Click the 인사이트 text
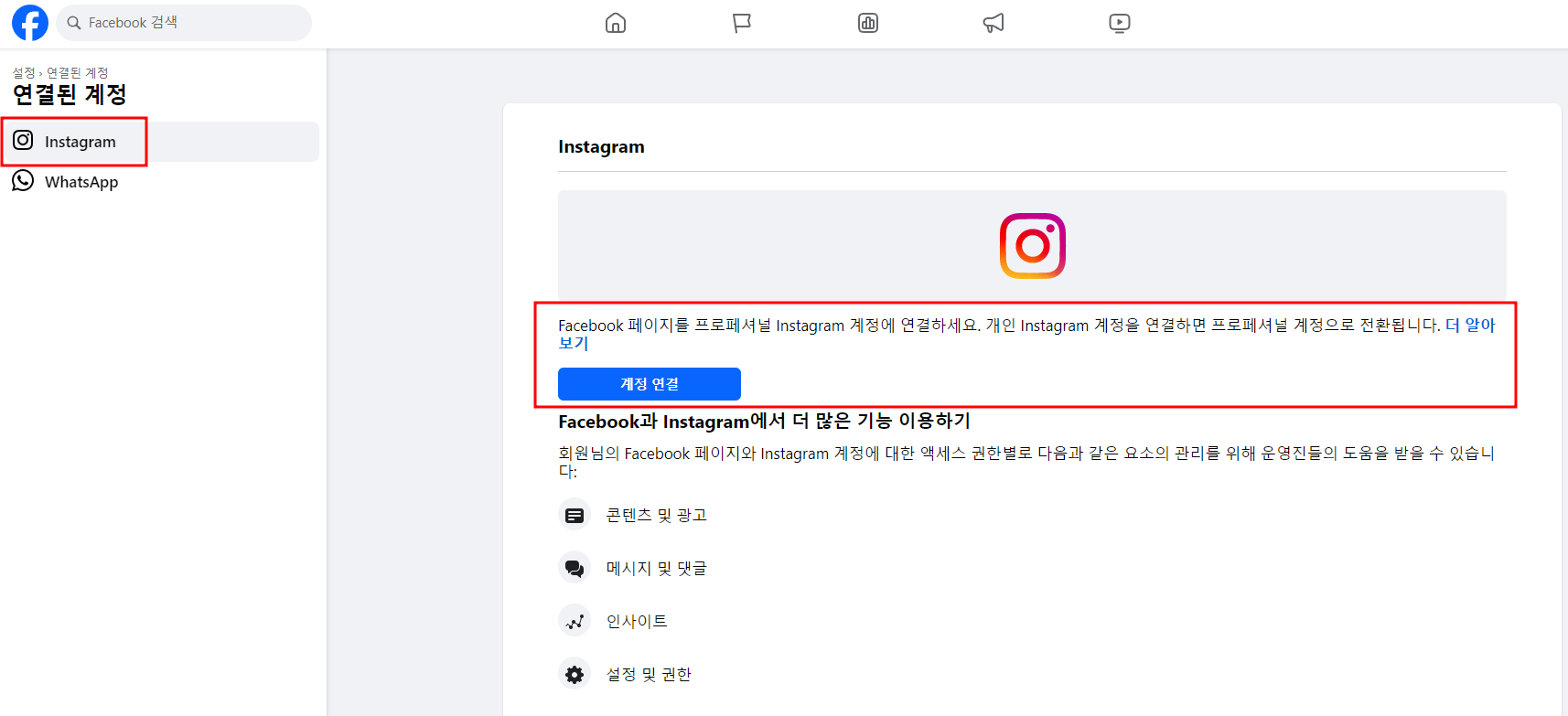Image resolution: width=1568 pixels, height=716 pixels. point(637,621)
